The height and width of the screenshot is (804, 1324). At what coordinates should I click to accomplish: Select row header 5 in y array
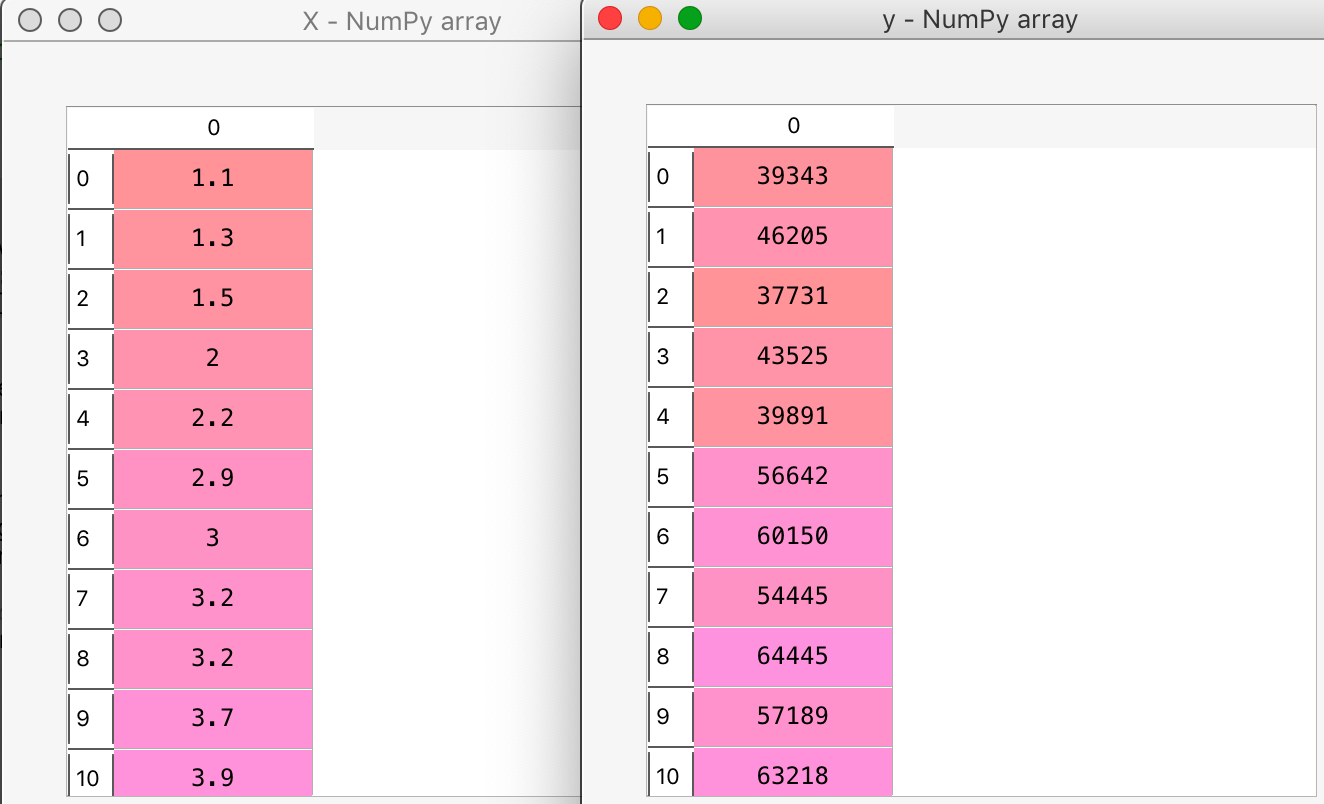coord(671,477)
